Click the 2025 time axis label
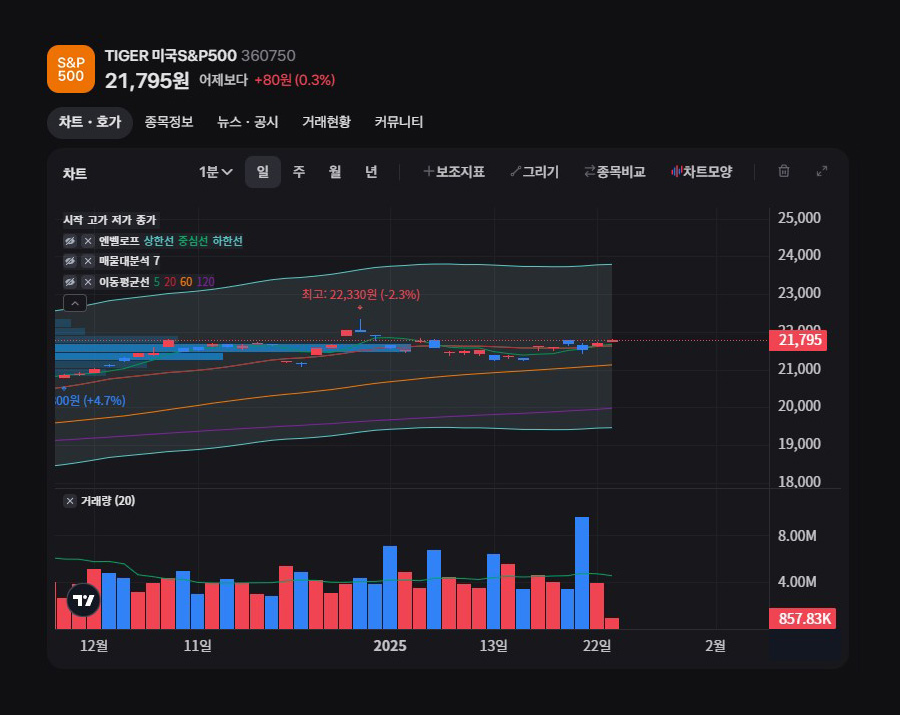900x715 pixels. [x=390, y=646]
